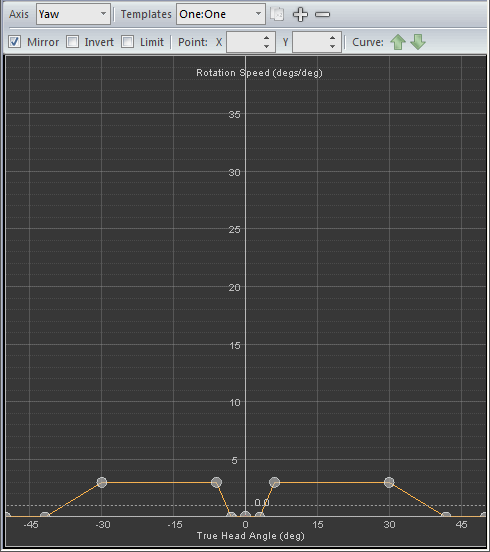Enable the Invert checkbox
The width and height of the screenshot is (490, 552).
72,42
